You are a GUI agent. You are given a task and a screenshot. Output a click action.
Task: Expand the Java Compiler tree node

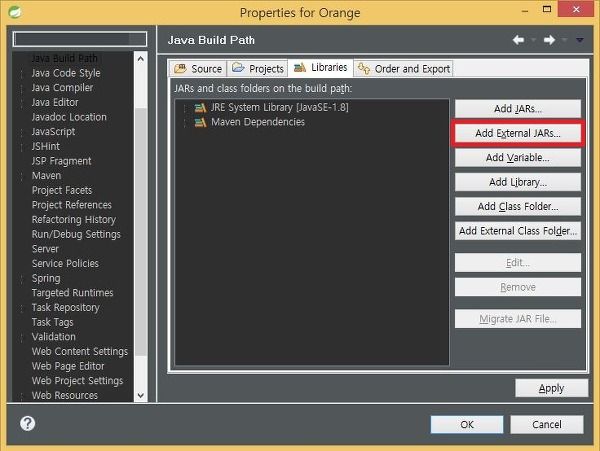(22, 88)
